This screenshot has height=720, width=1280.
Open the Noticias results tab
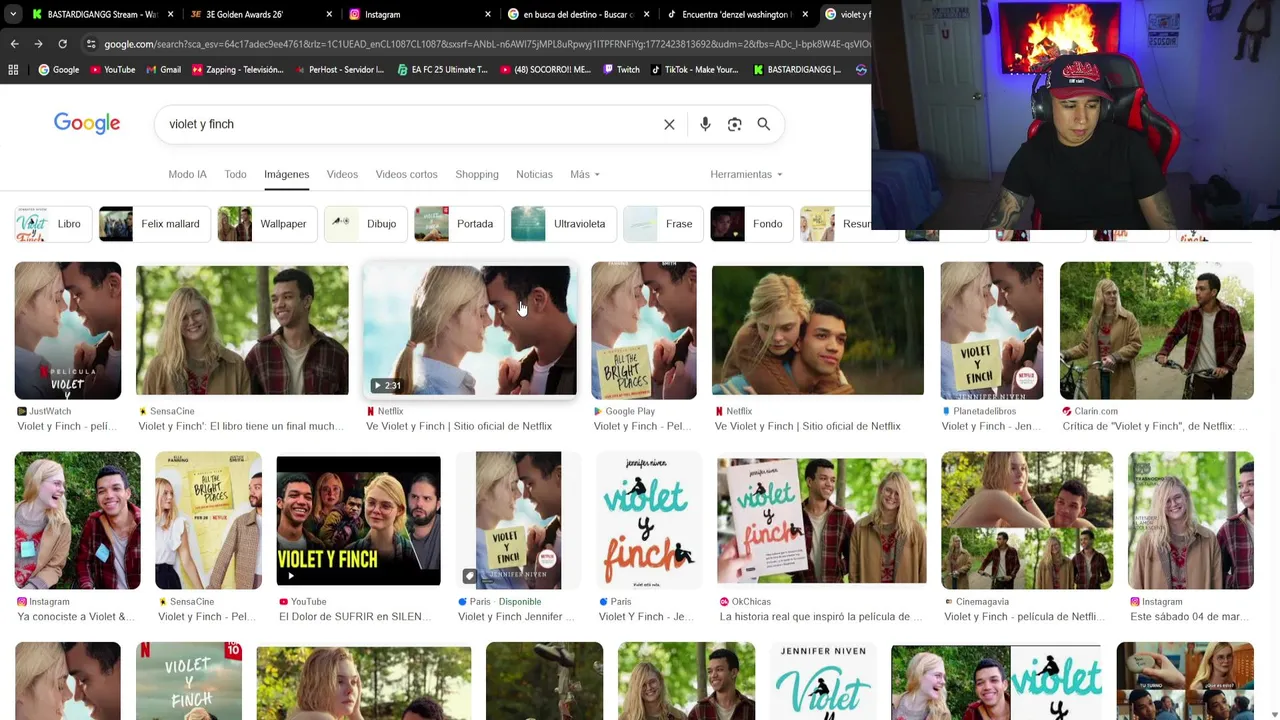click(x=534, y=174)
